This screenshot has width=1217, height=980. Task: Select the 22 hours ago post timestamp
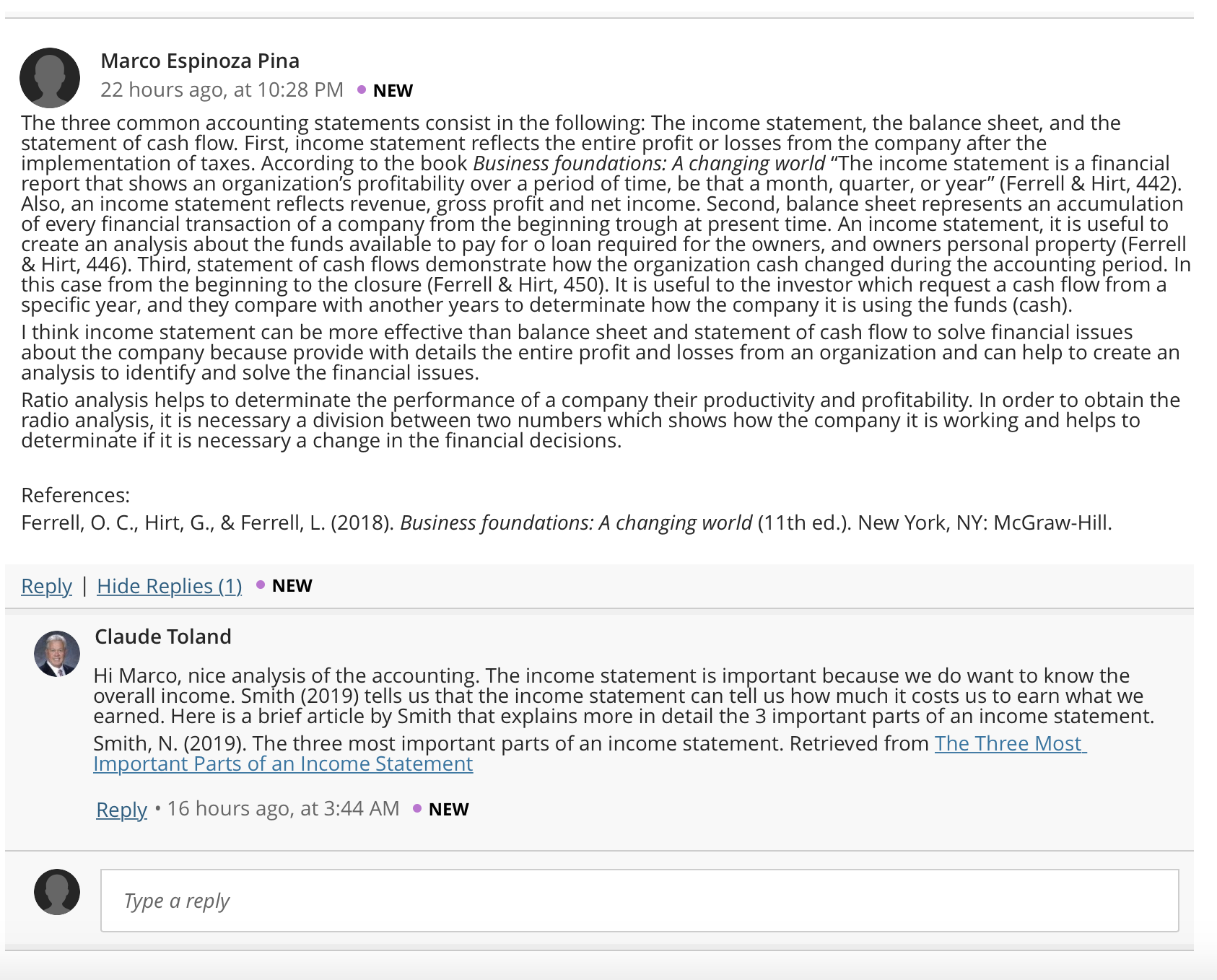222,89
